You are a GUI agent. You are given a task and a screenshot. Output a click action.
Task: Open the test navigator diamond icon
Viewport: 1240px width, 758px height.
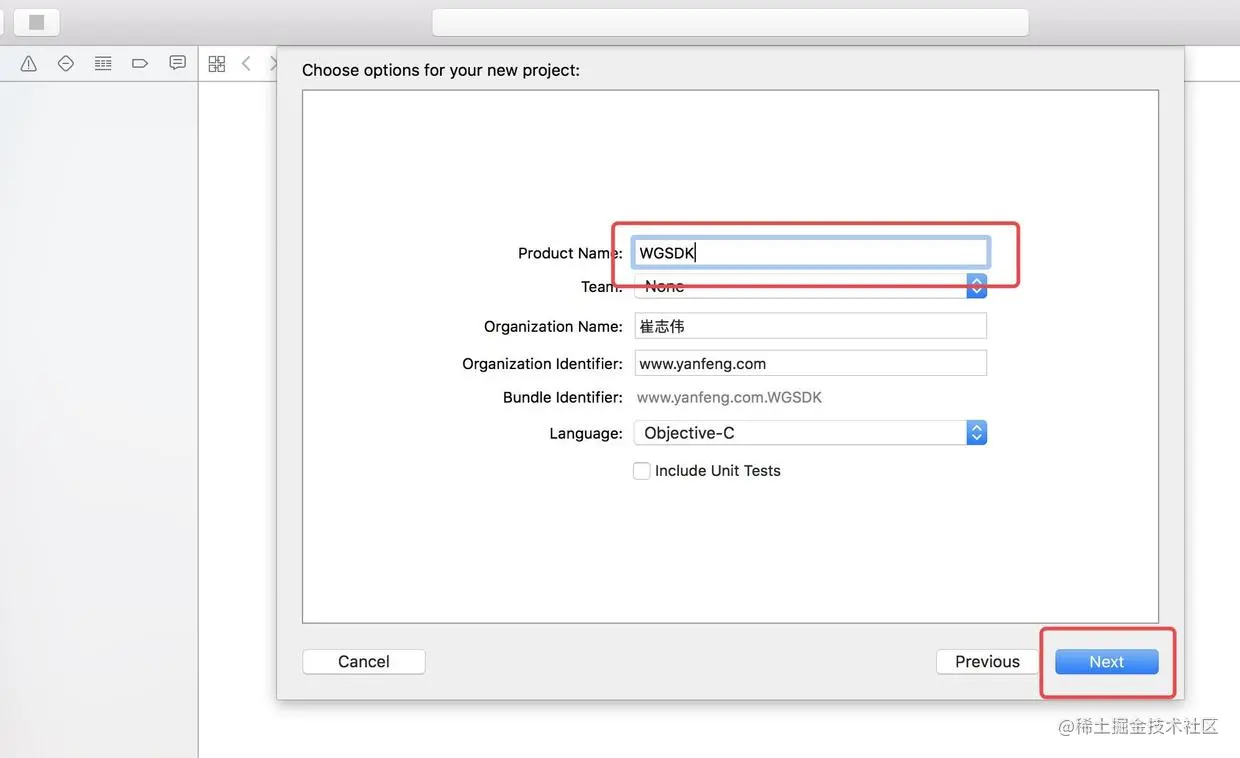coord(66,64)
